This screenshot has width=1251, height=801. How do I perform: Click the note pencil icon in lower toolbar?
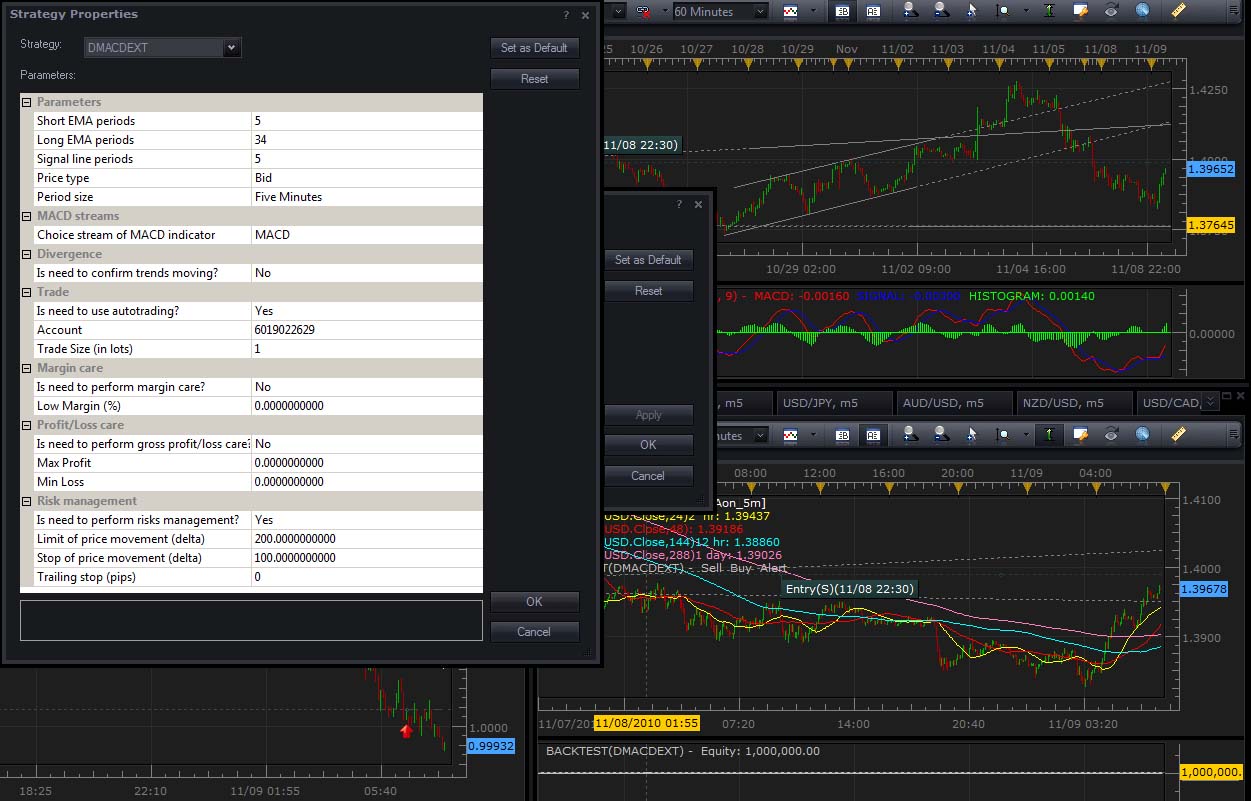click(1080, 435)
